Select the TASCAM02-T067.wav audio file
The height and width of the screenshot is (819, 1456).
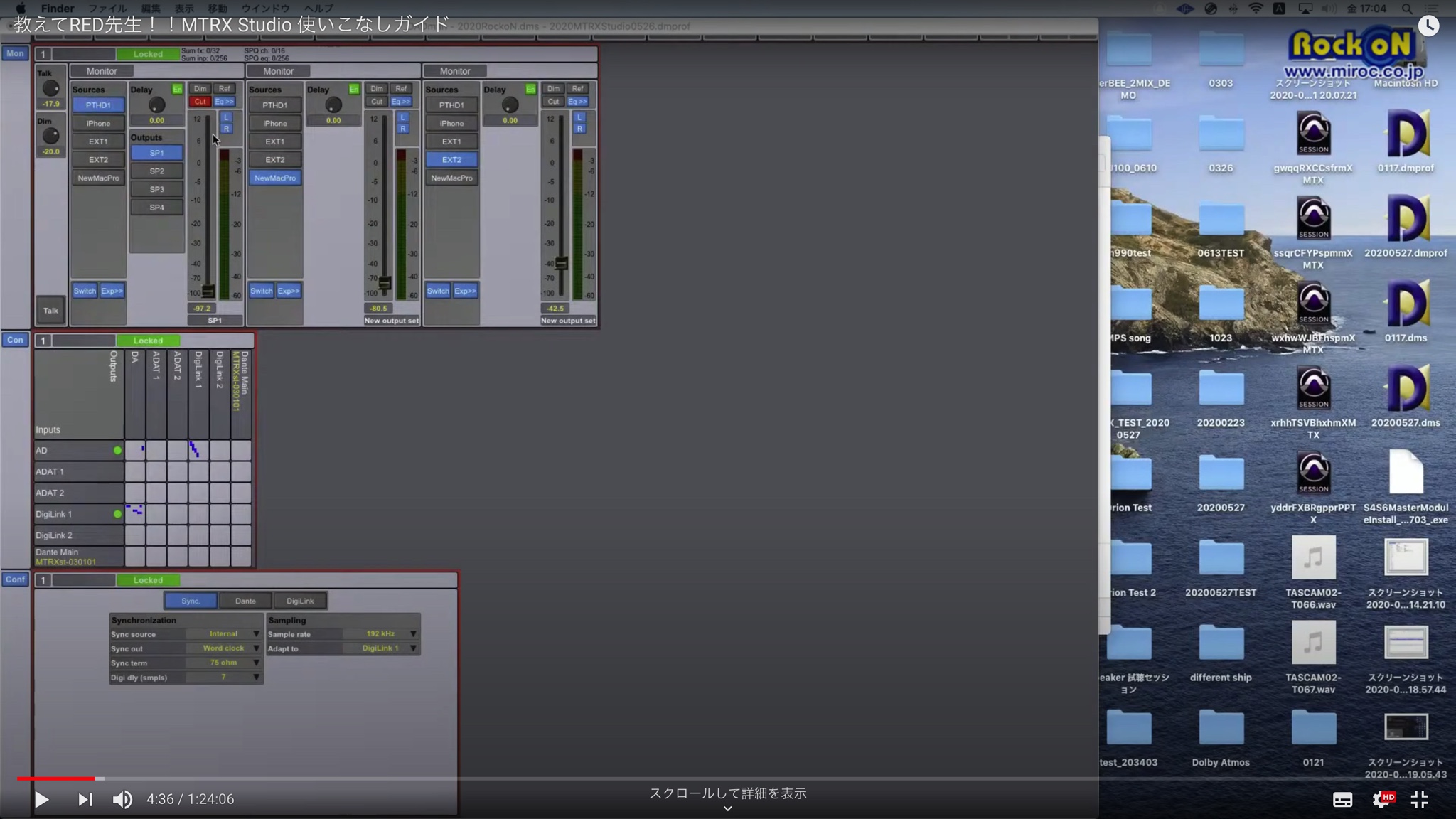coord(1313,643)
